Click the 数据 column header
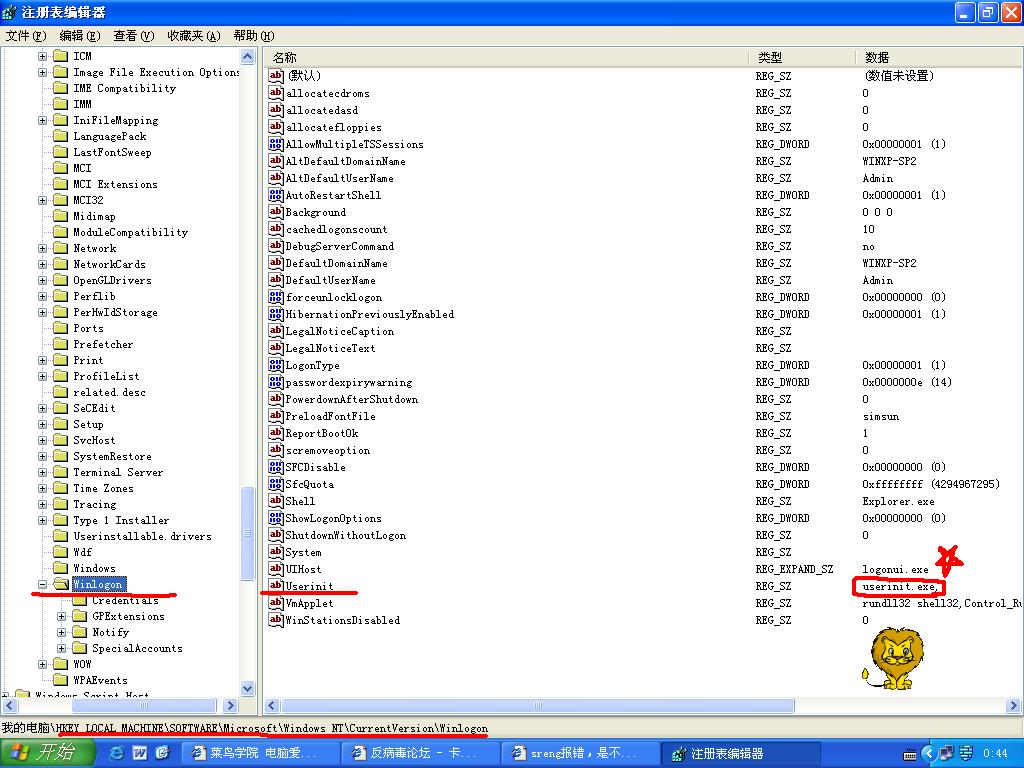The image size is (1024, 768). (x=938, y=57)
